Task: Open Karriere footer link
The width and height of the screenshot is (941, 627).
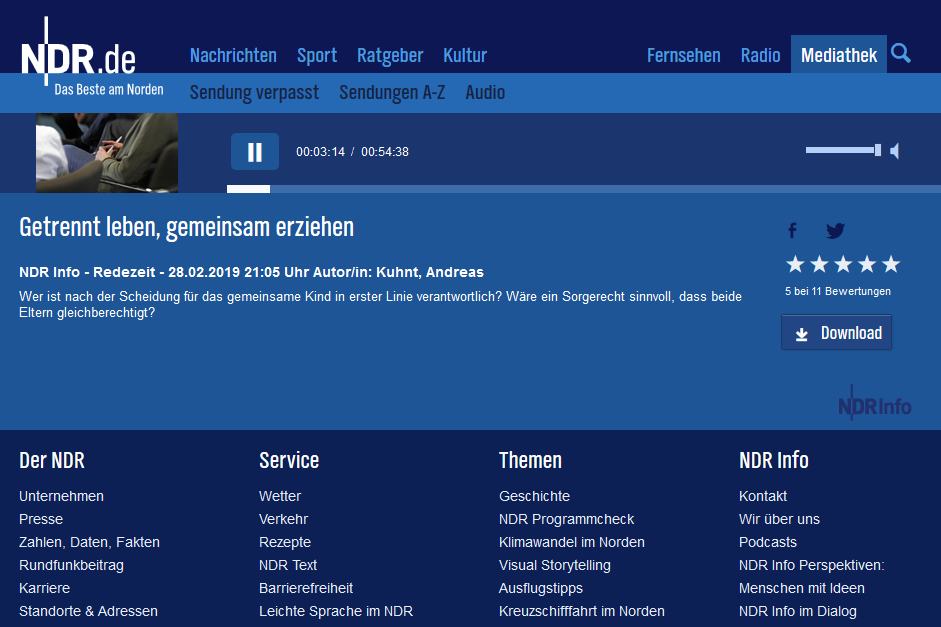Action: 44,588
